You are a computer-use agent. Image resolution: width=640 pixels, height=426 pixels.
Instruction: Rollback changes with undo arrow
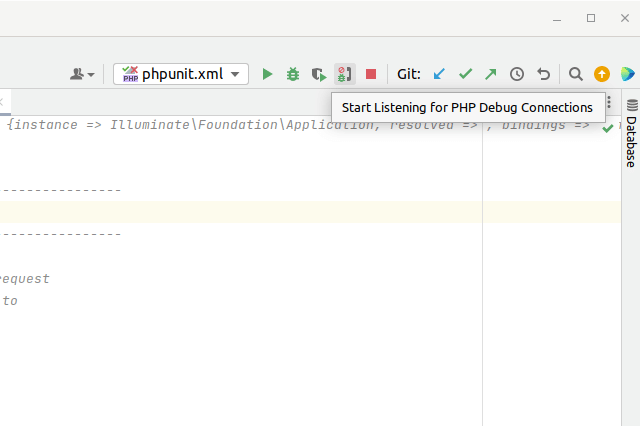click(x=543, y=74)
